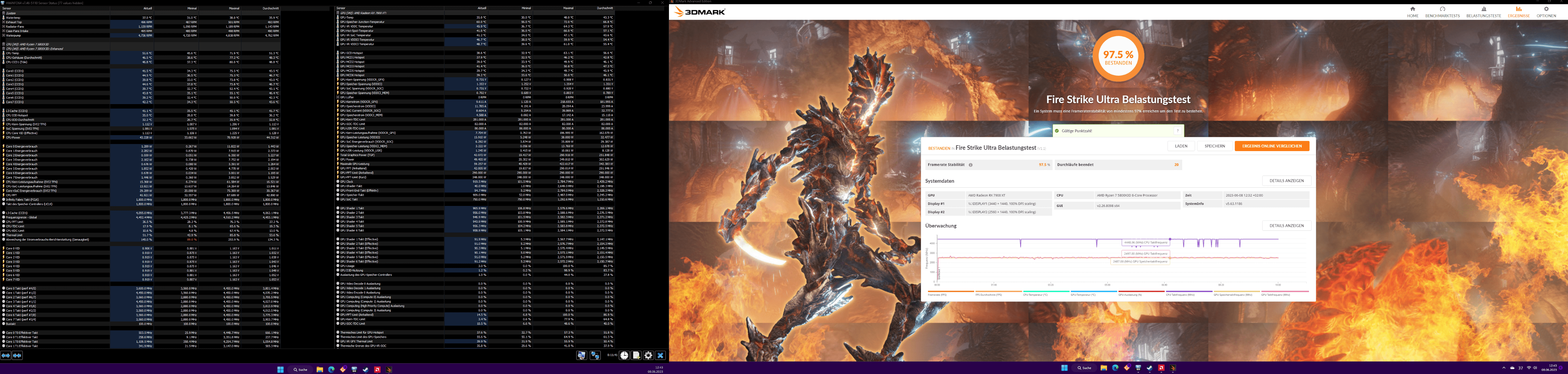
Task: Select the CPU-Power sensor row
Action: click(140, 137)
